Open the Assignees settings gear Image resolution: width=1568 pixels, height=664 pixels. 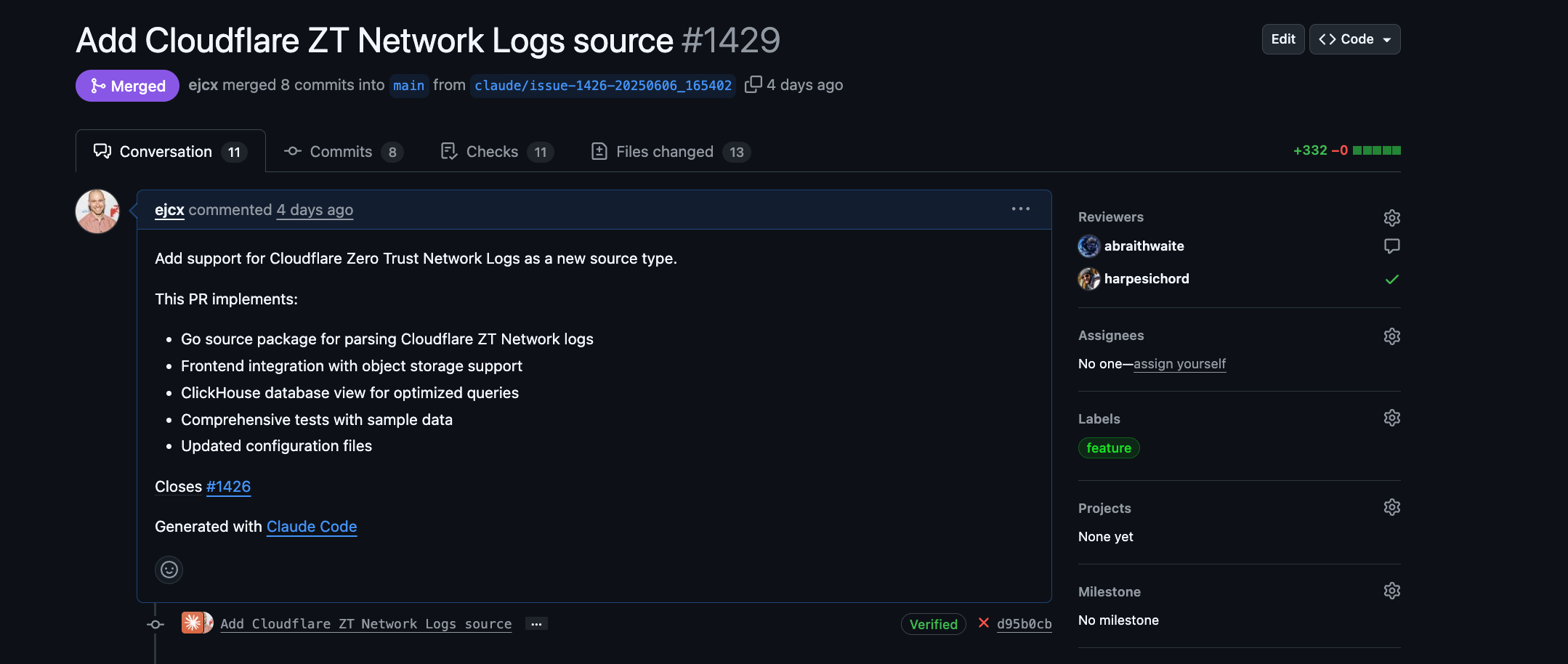(1391, 336)
